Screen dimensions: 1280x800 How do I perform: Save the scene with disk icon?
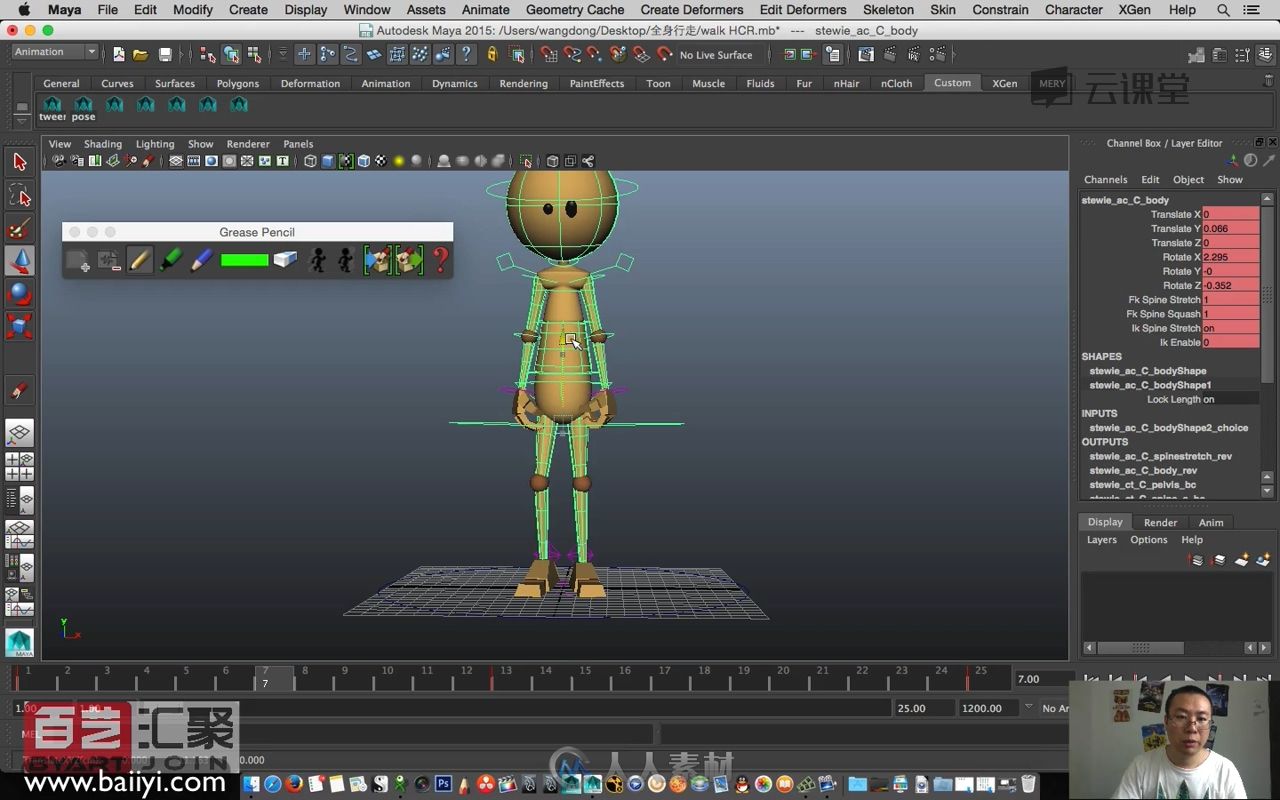tap(165, 54)
